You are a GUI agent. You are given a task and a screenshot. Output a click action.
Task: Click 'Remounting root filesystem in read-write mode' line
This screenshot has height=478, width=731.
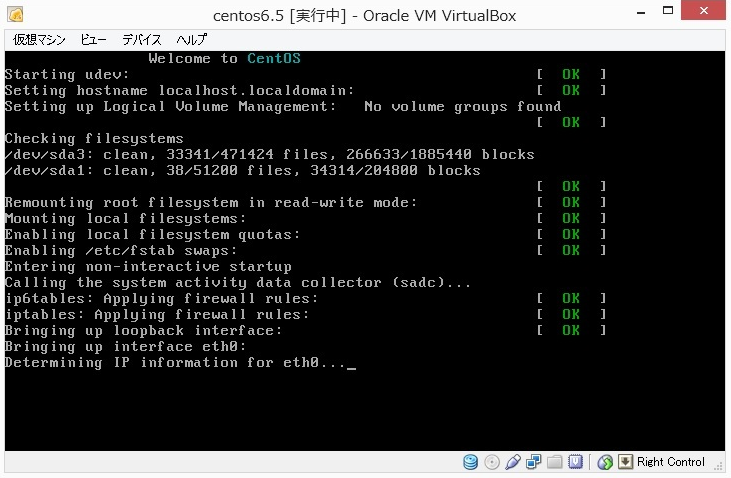click(211, 202)
